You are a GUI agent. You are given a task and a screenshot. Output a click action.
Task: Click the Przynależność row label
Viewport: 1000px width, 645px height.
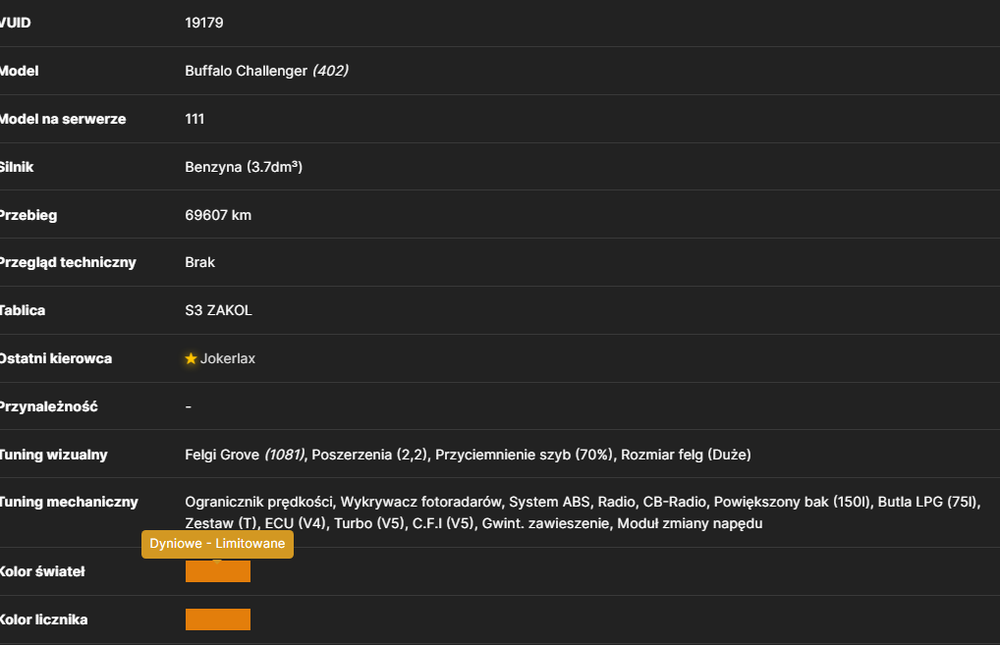point(48,407)
